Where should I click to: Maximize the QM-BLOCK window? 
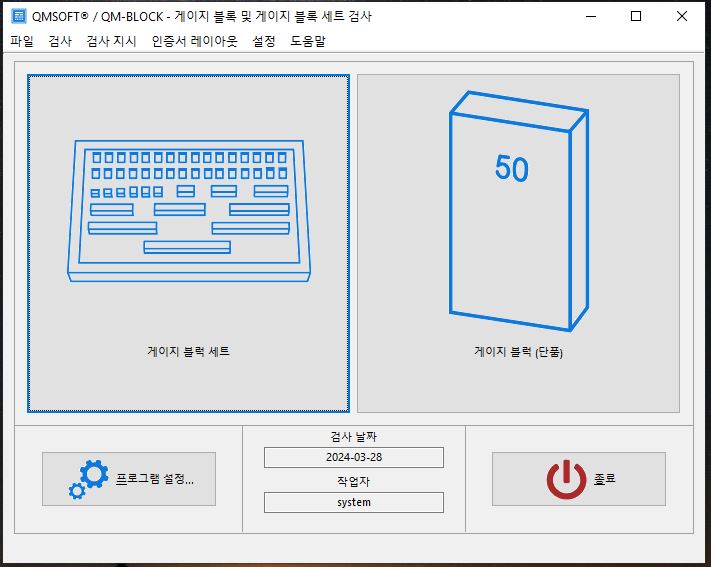(x=636, y=16)
